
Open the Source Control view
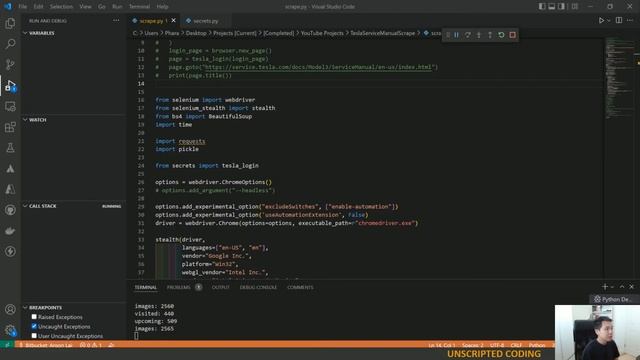[x=10, y=64]
